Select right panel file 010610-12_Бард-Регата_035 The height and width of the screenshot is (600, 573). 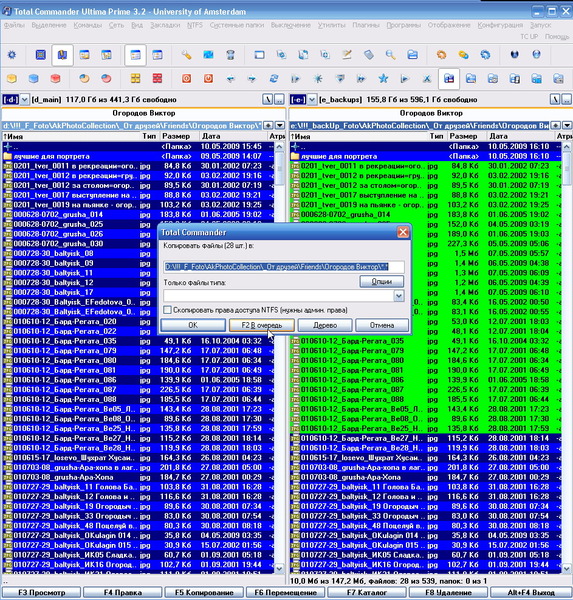click(x=425, y=341)
